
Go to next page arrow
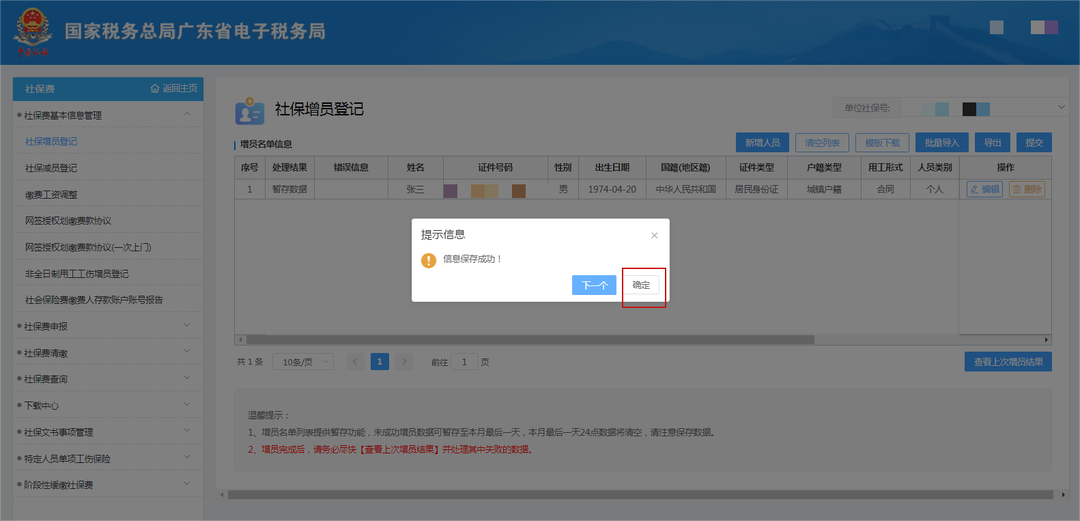[x=405, y=362]
